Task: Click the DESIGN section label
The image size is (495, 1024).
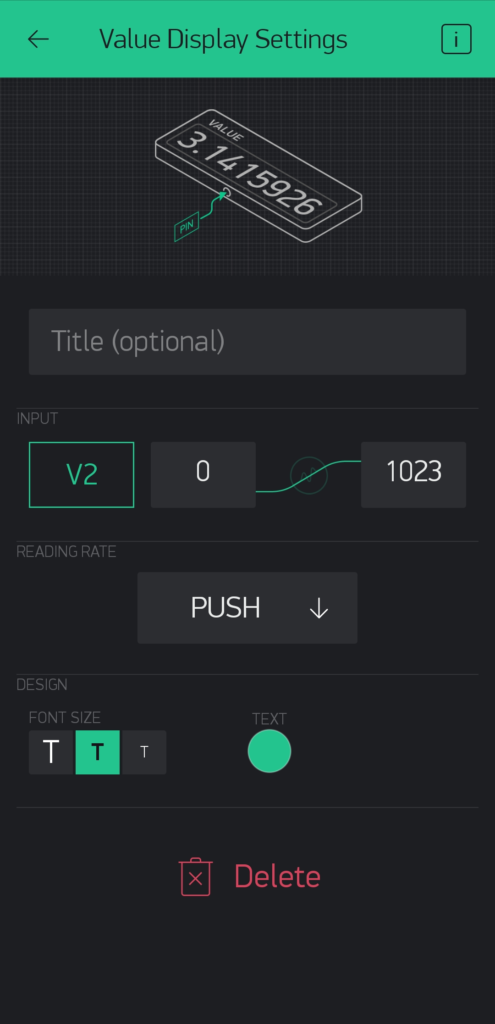Action: click(42, 685)
